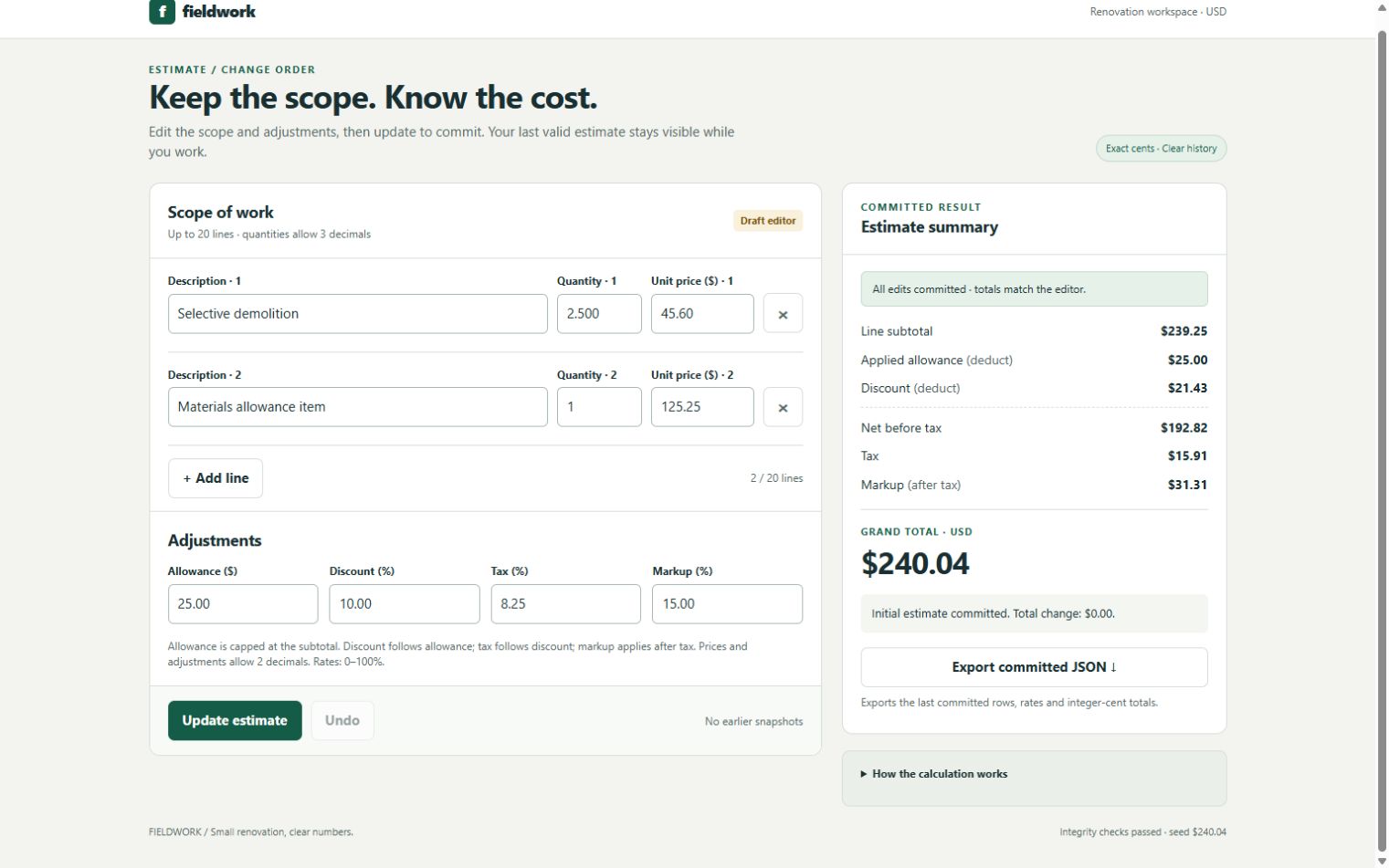Click the Exact cents · Clear history pill
This screenshot has width=1389, height=868.
coord(1162,149)
